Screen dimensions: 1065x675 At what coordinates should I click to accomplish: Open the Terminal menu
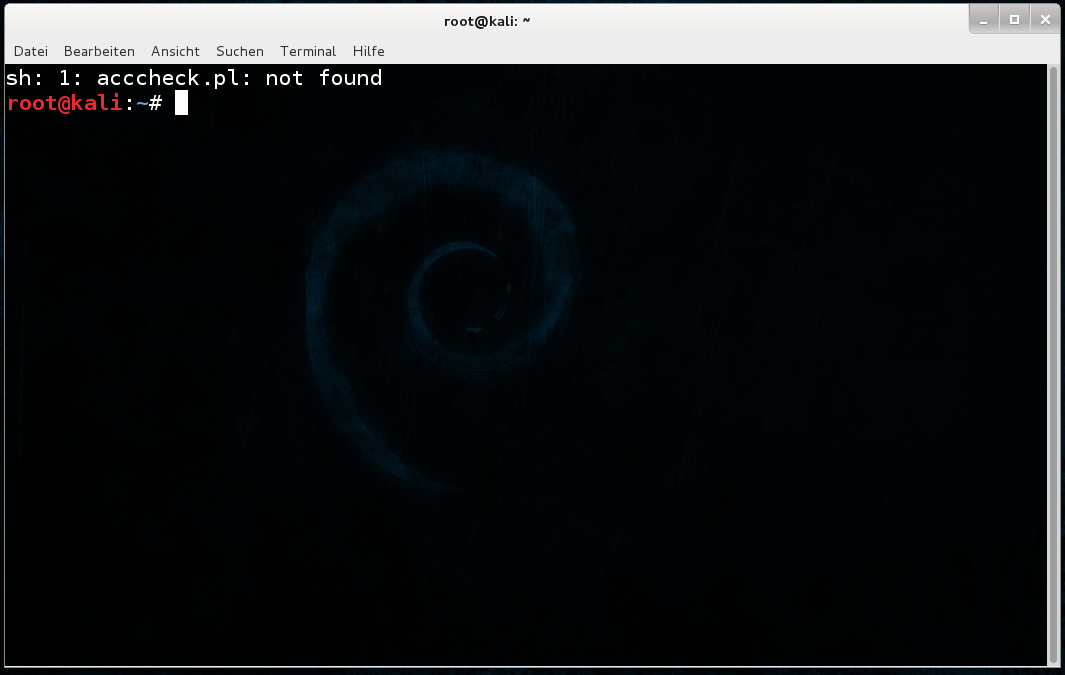click(308, 52)
